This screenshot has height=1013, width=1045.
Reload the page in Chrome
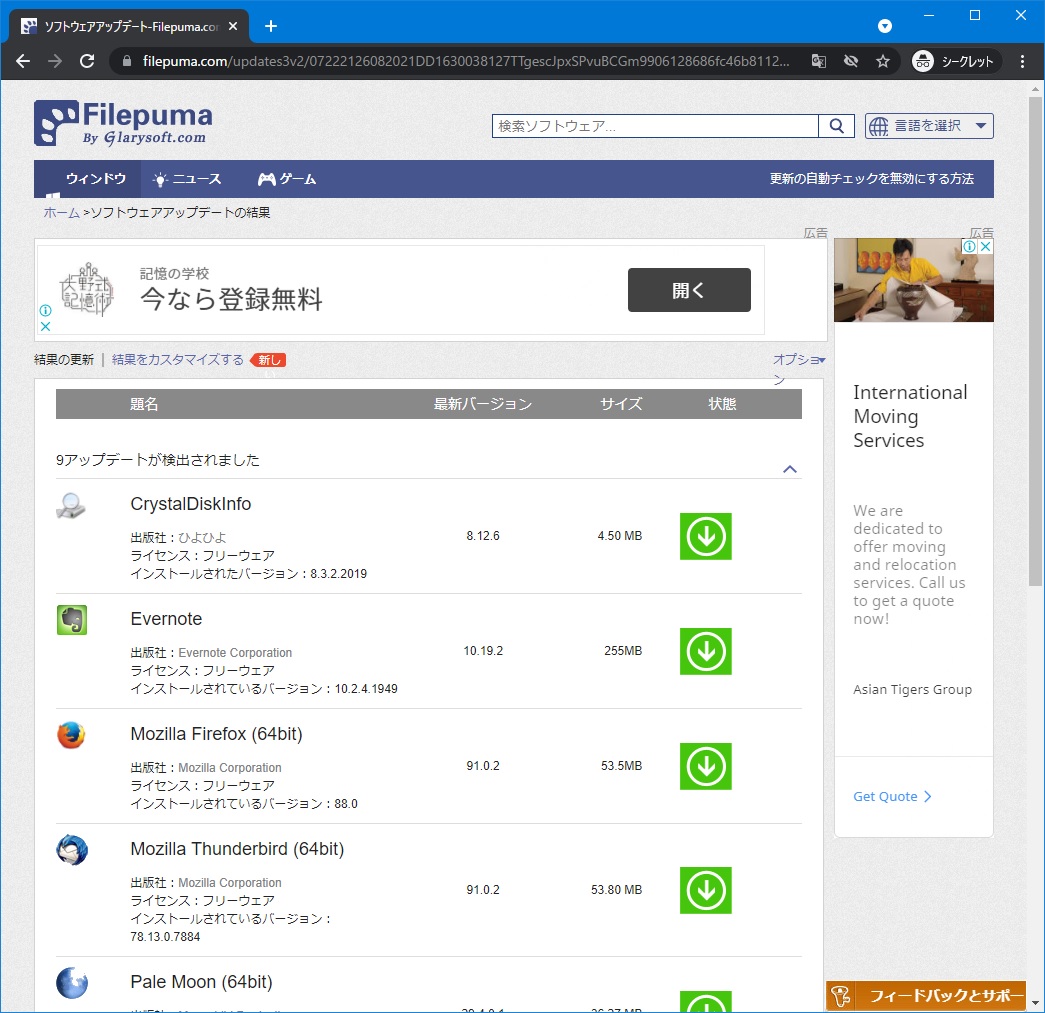click(87, 61)
